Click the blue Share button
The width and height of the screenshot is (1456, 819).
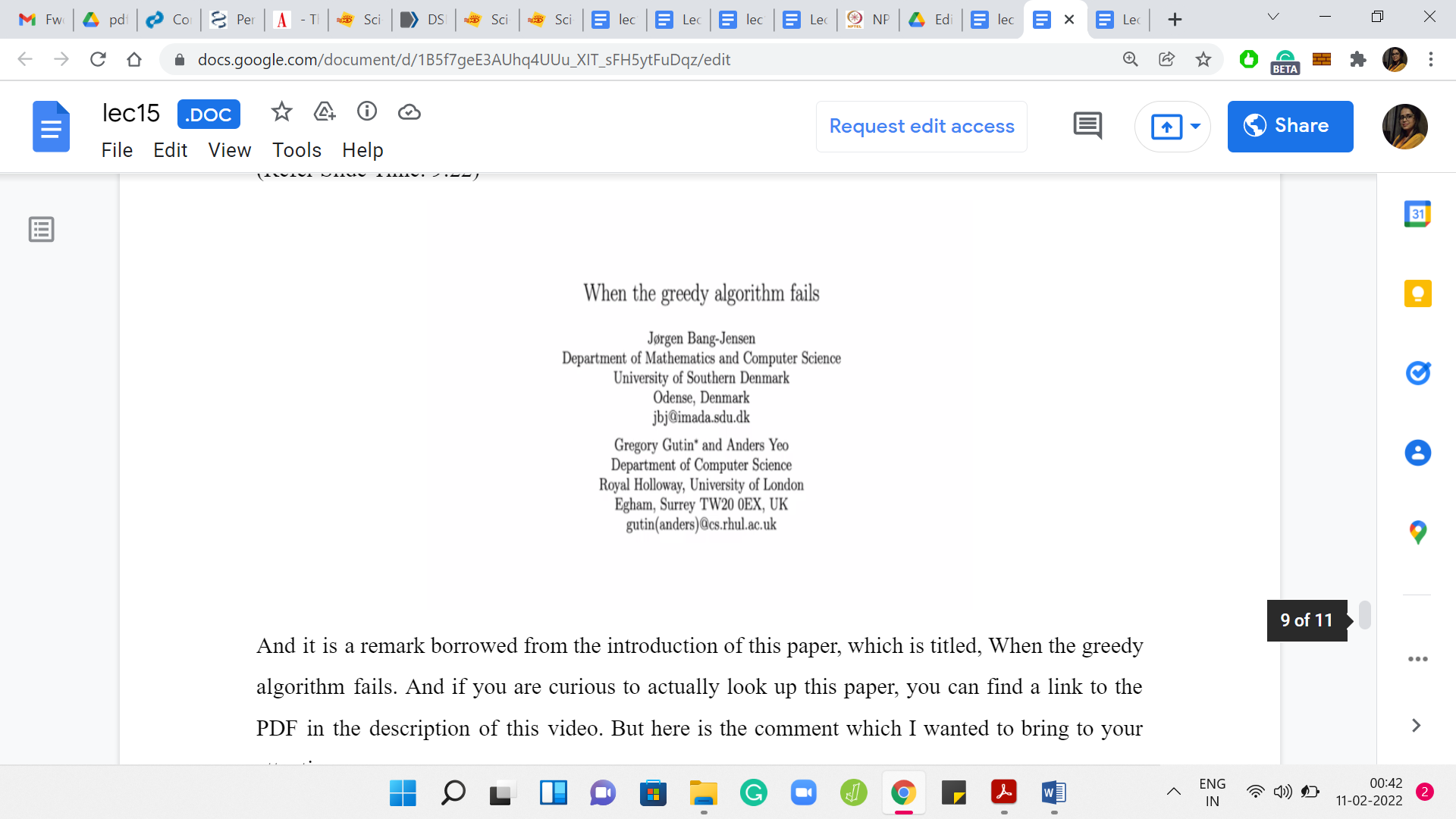coord(1290,126)
